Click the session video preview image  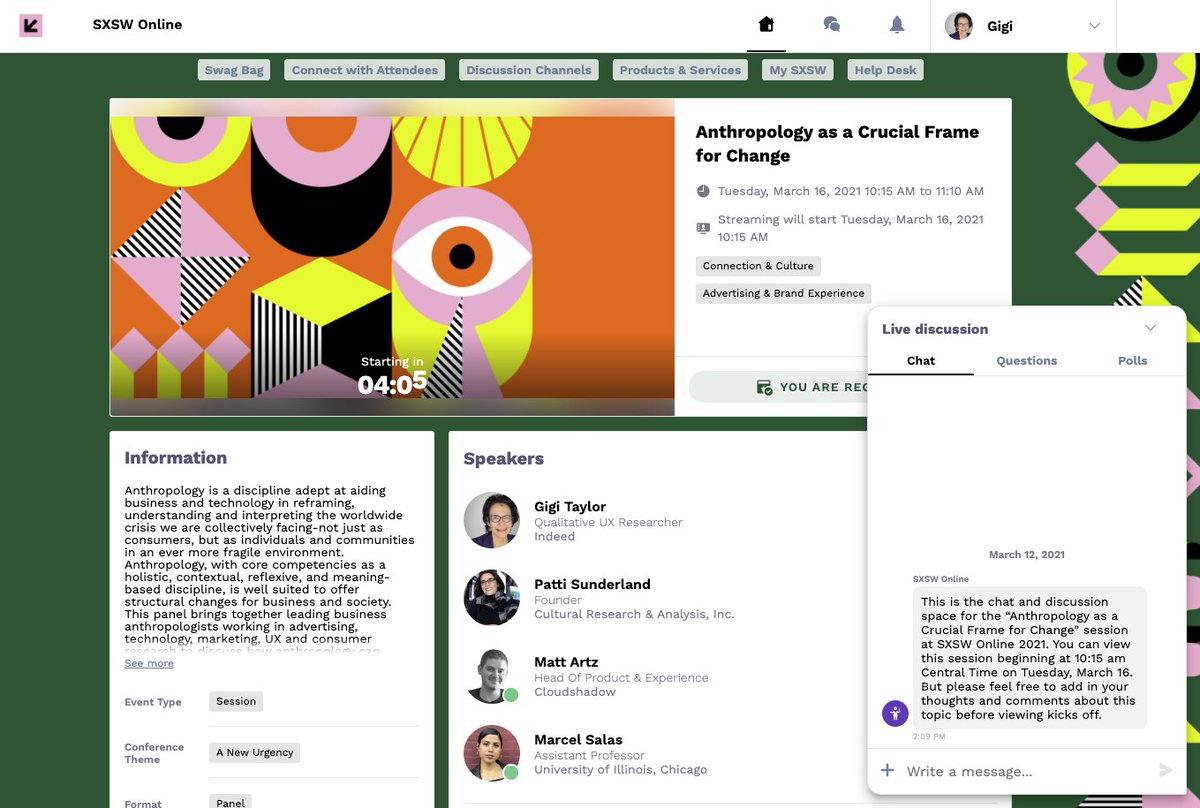(x=392, y=257)
